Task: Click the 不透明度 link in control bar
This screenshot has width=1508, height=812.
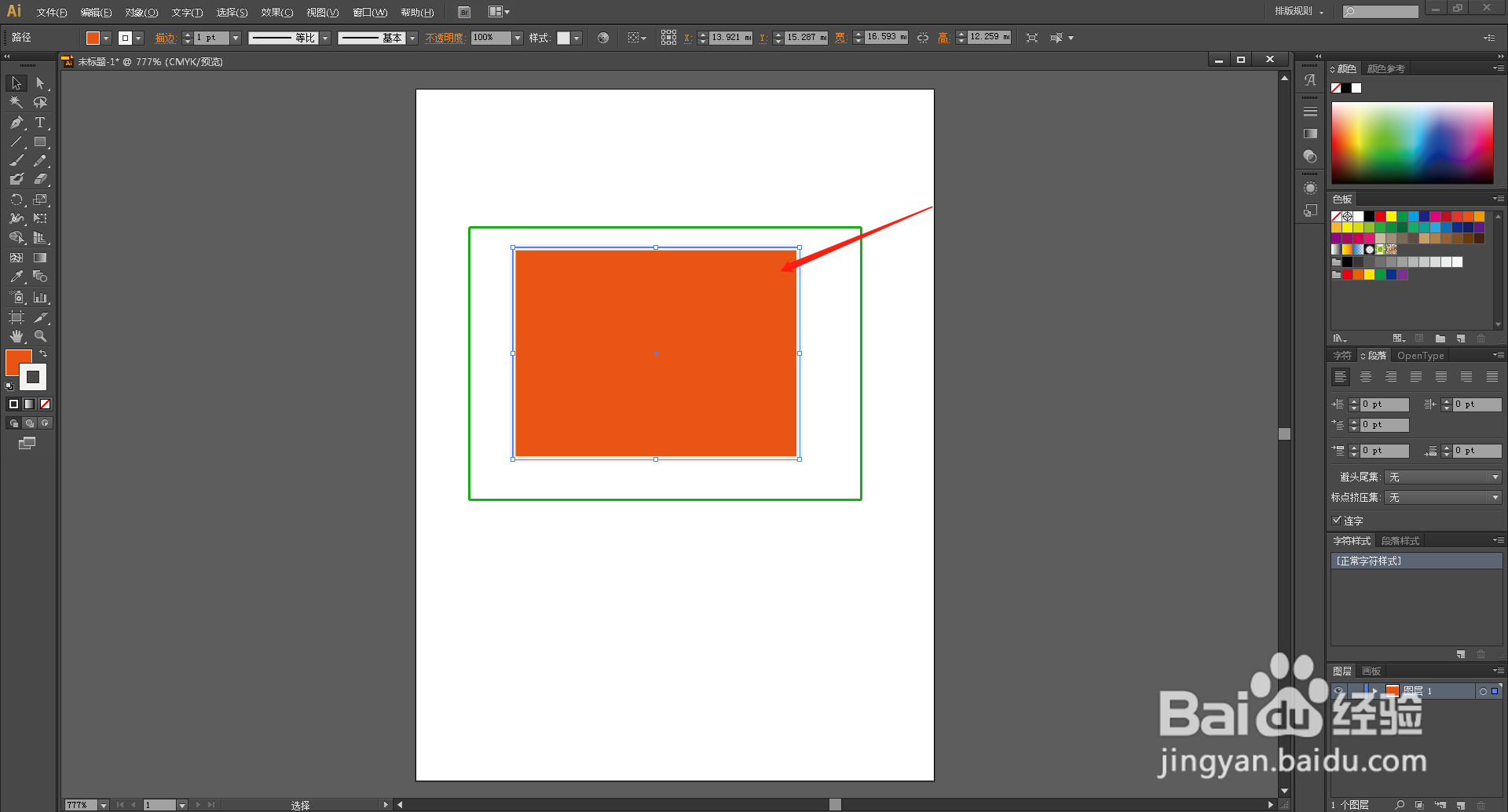Action: [445, 38]
